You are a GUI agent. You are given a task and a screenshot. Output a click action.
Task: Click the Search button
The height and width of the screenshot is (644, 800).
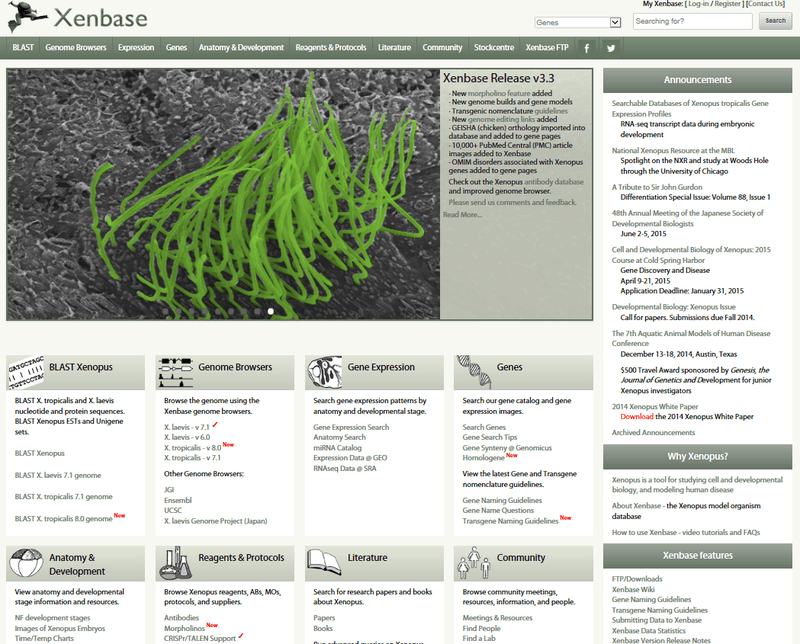(775, 21)
